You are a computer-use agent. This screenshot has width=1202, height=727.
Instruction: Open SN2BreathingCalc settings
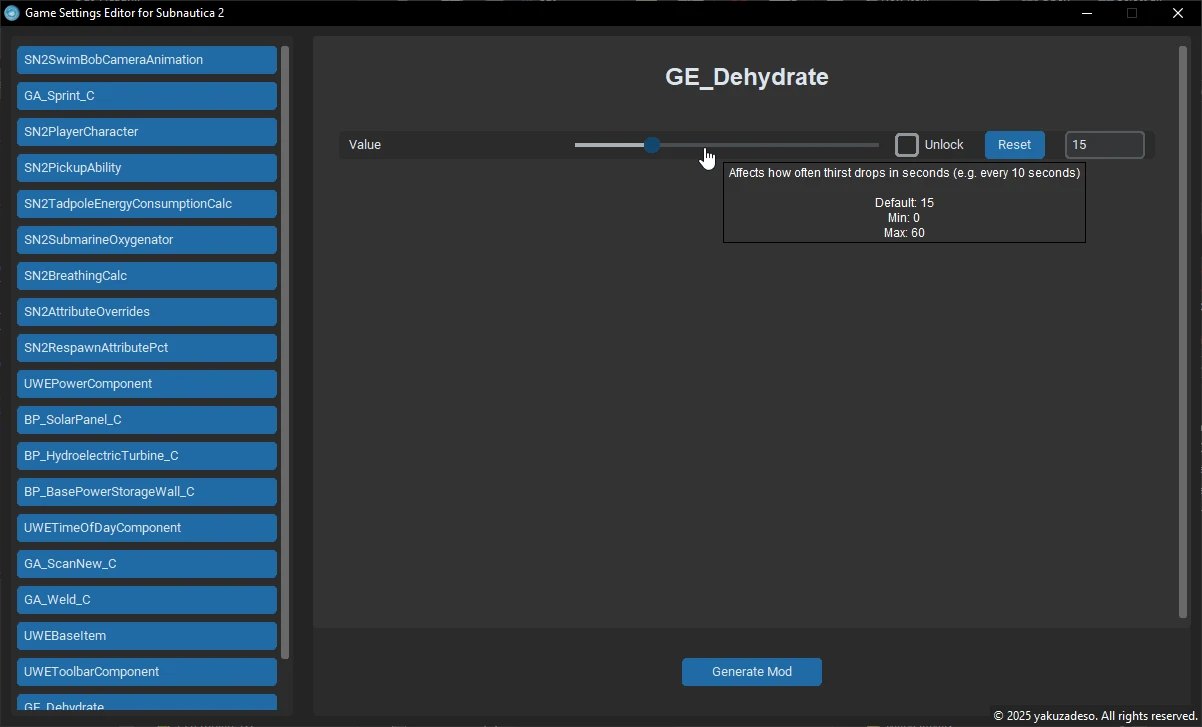(x=146, y=276)
